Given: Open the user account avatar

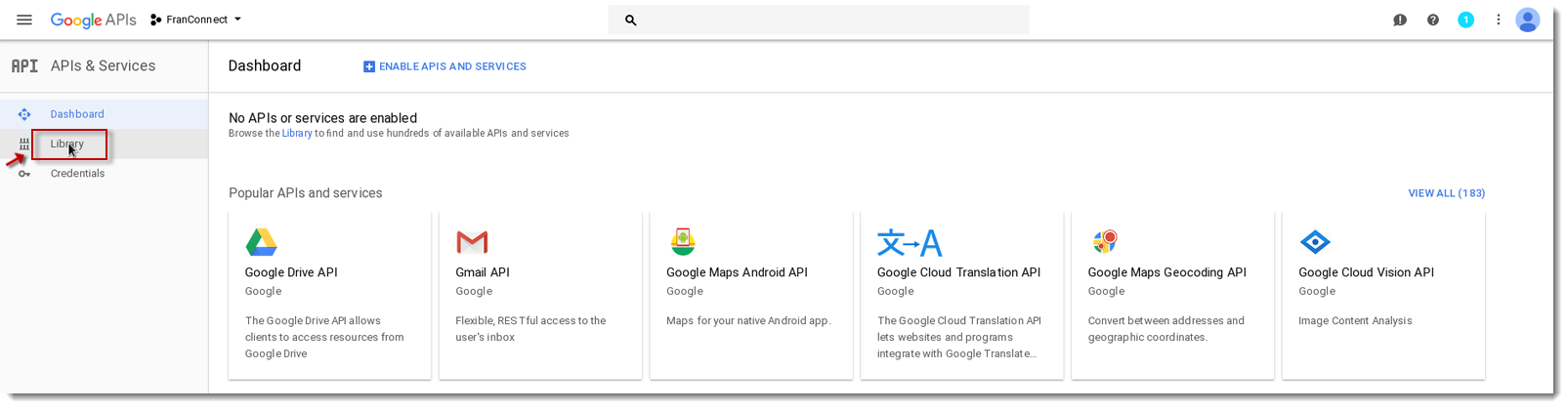Looking at the screenshot, I should (x=1528, y=20).
